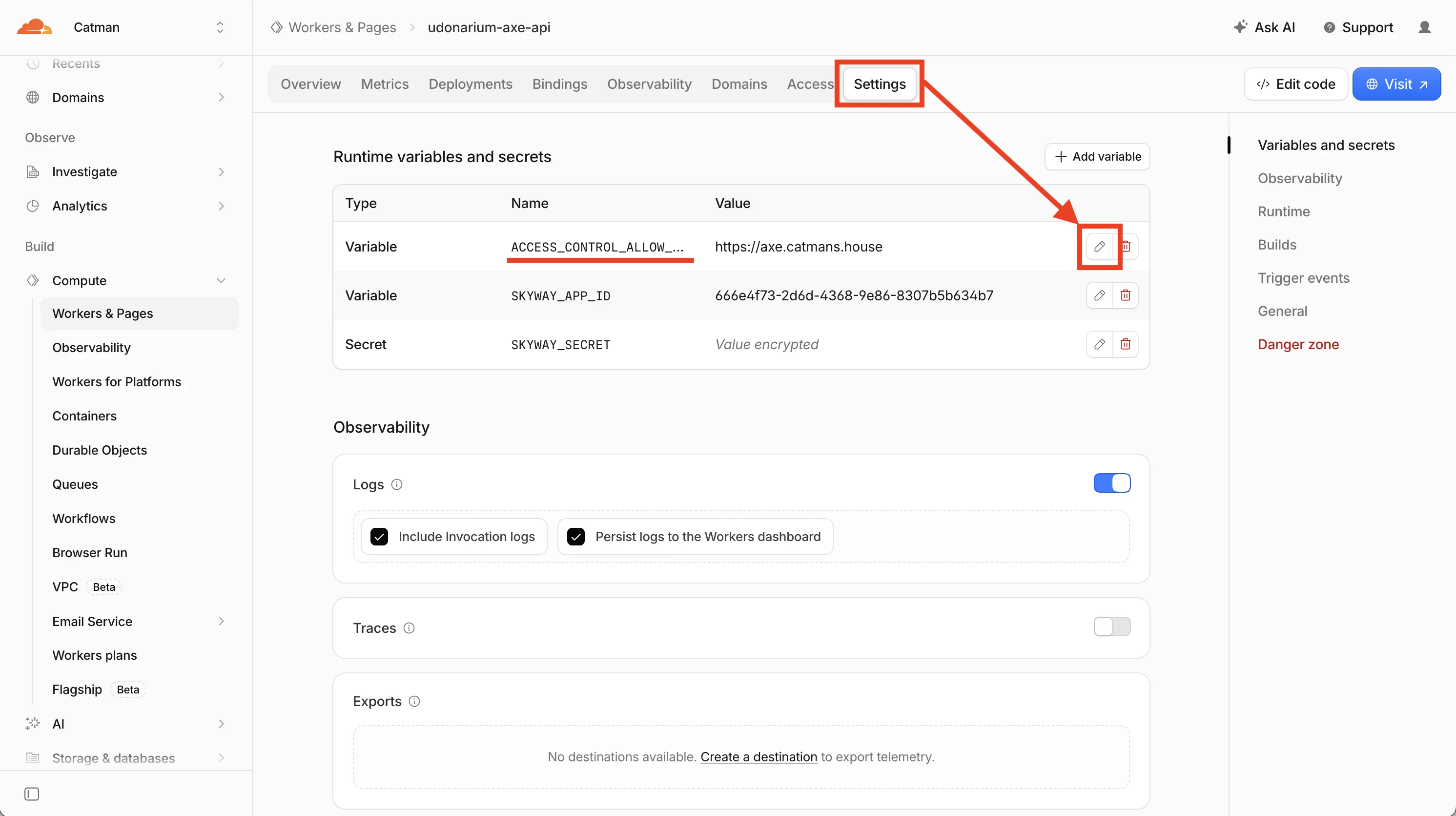Expand the Investigate sidebar chevron
Image resolution: width=1456 pixels, height=816 pixels.
[x=221, y=172]
